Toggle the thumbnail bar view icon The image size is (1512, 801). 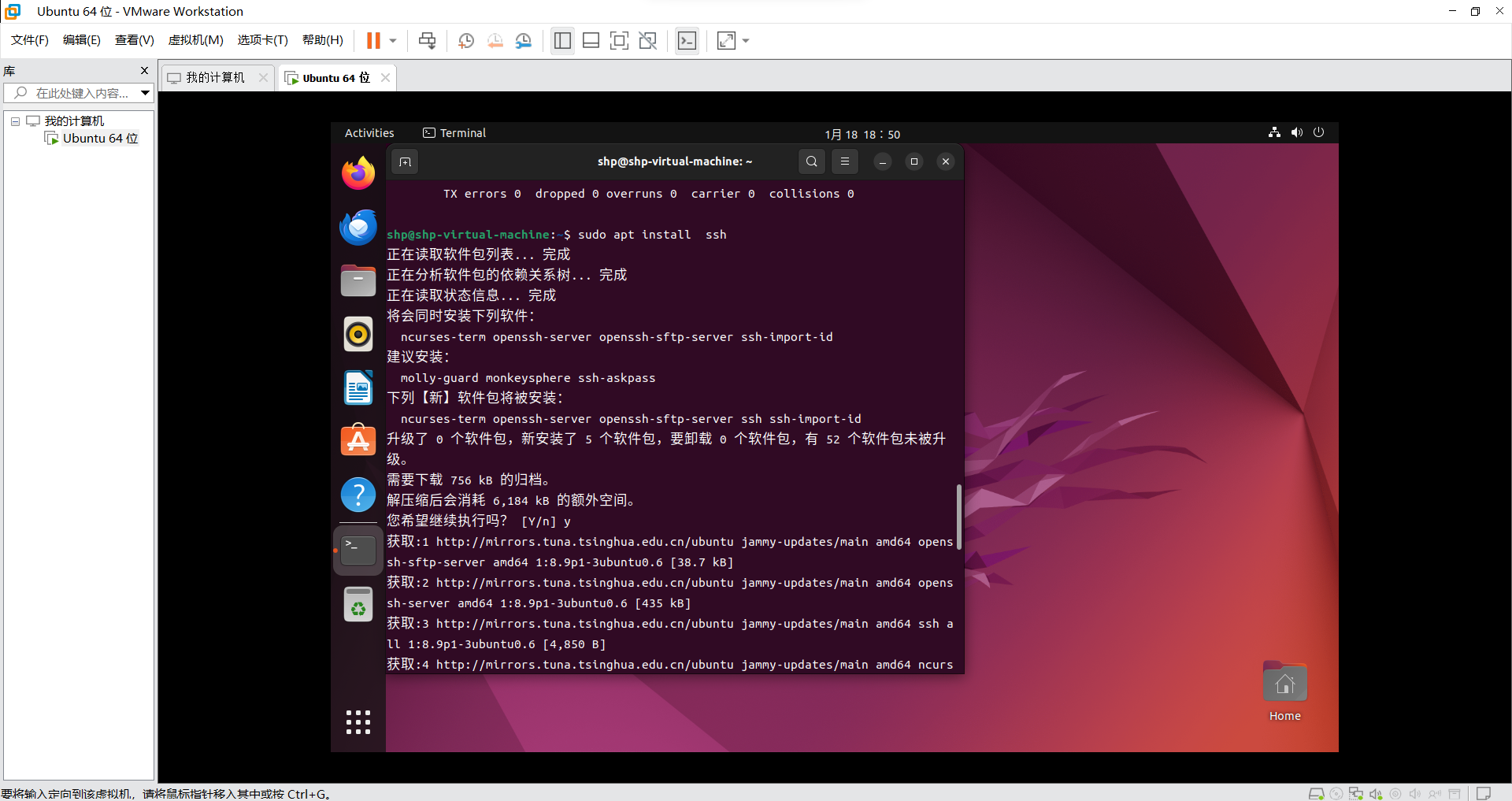(591, 40)
